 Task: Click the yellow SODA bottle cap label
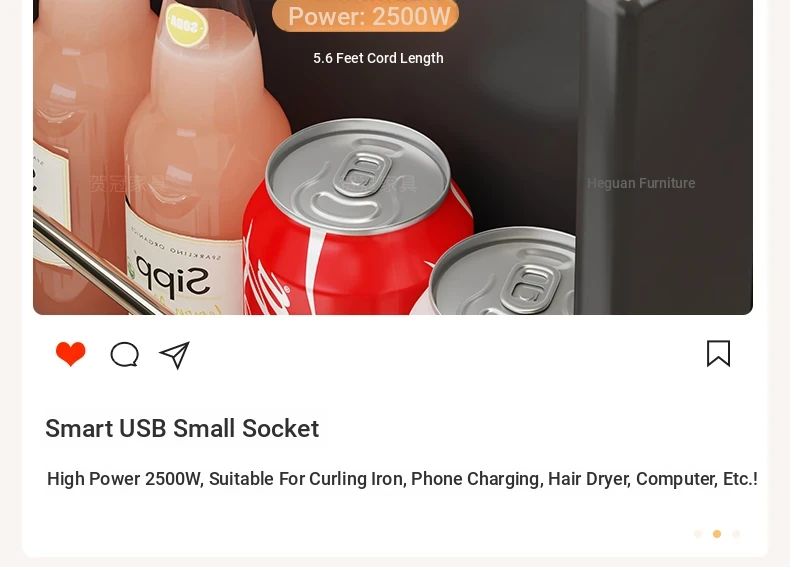pos(187,24)
